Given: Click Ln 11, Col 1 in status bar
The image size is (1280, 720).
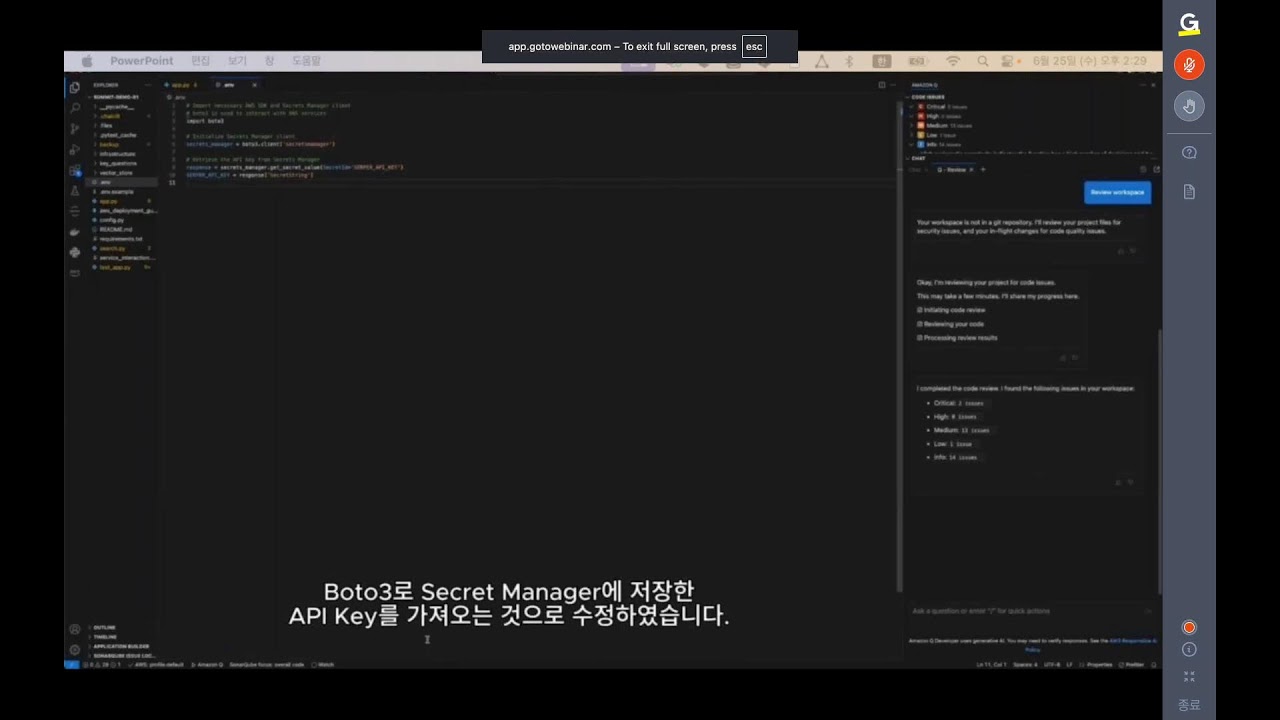Looking at the screenshot, I should 991,664.
